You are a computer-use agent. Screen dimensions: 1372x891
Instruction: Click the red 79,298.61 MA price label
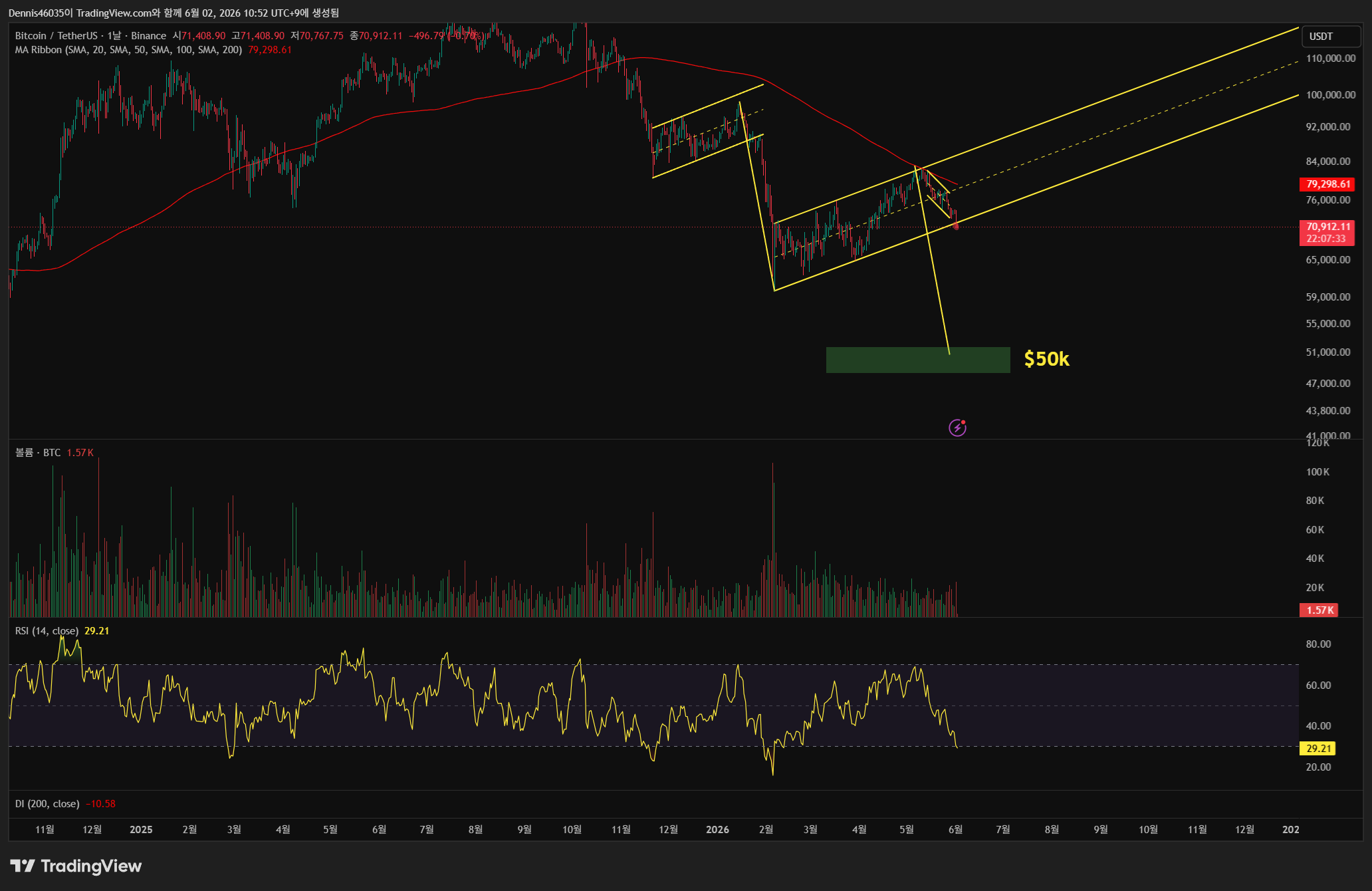1327,184
